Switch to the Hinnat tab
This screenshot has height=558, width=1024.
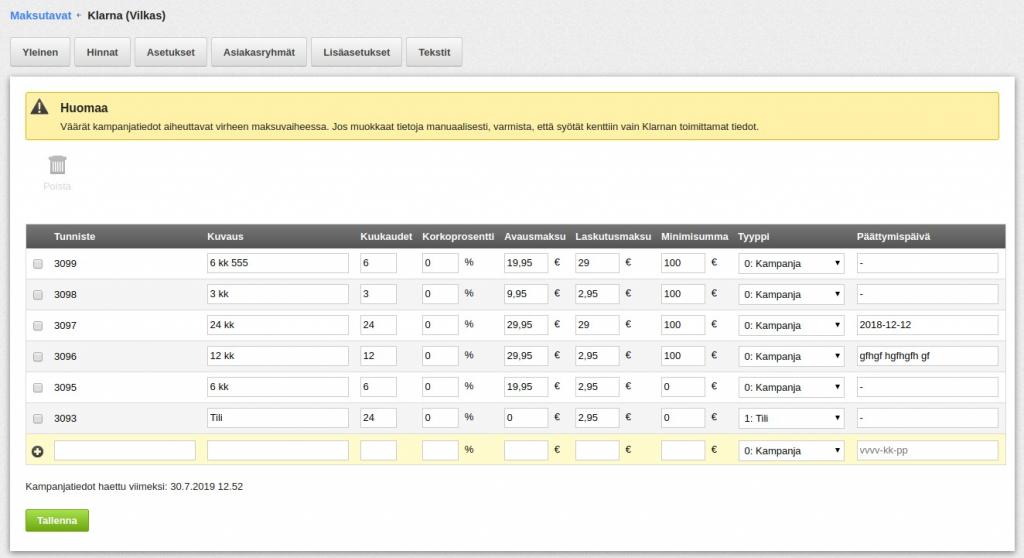point(103,52)
